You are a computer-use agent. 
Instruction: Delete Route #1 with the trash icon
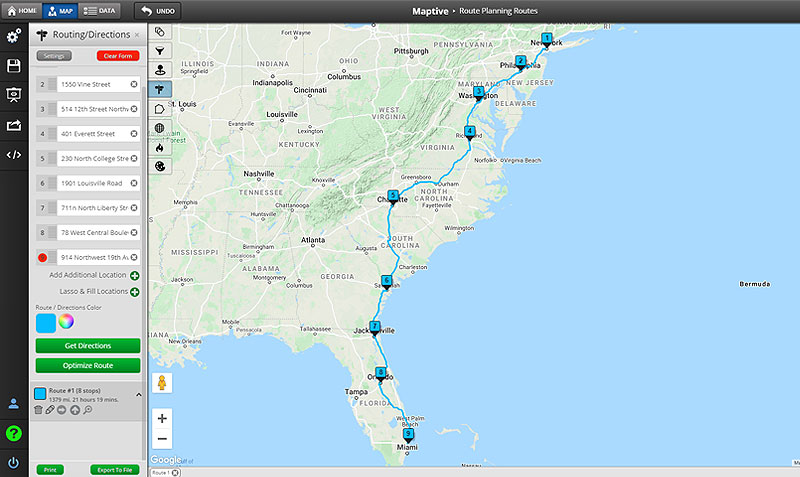pyautogui.click(x=39, y=410)
